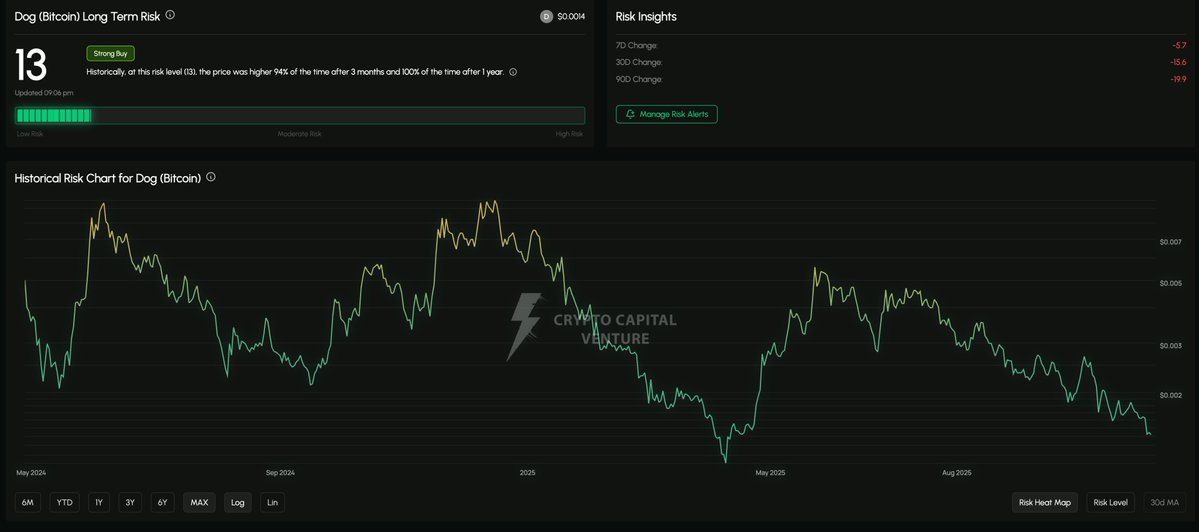Select the YTD time range
1199x532 pixels.
(65, 502)
